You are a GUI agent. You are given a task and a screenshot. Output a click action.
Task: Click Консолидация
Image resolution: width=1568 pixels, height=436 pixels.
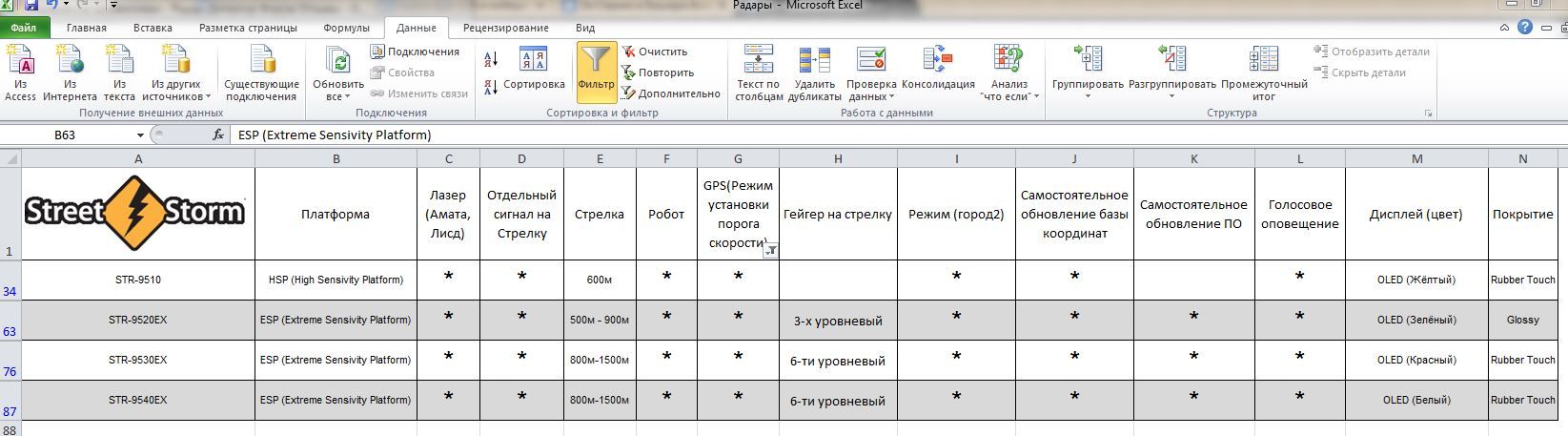tap(938, 70)
